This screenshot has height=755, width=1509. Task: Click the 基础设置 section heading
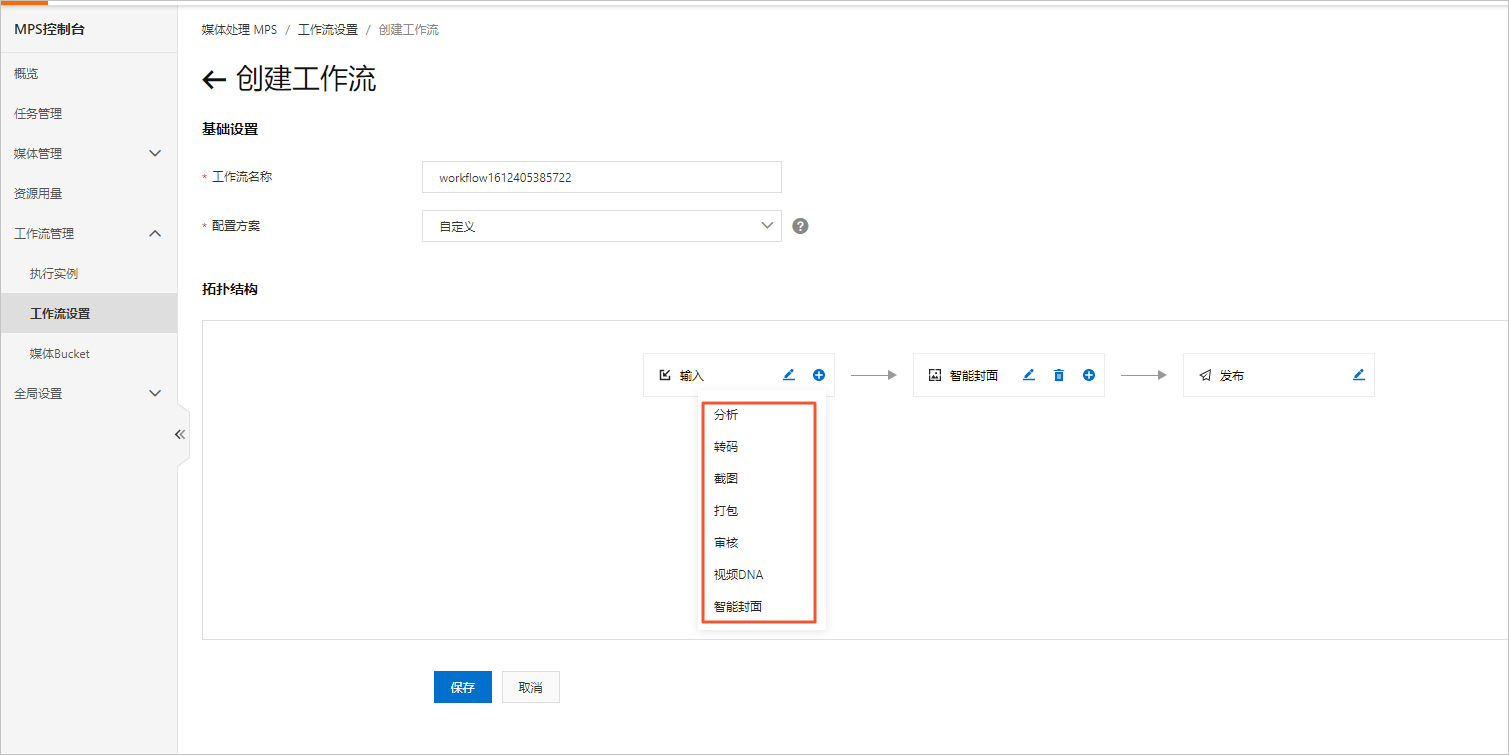[230, 129]
